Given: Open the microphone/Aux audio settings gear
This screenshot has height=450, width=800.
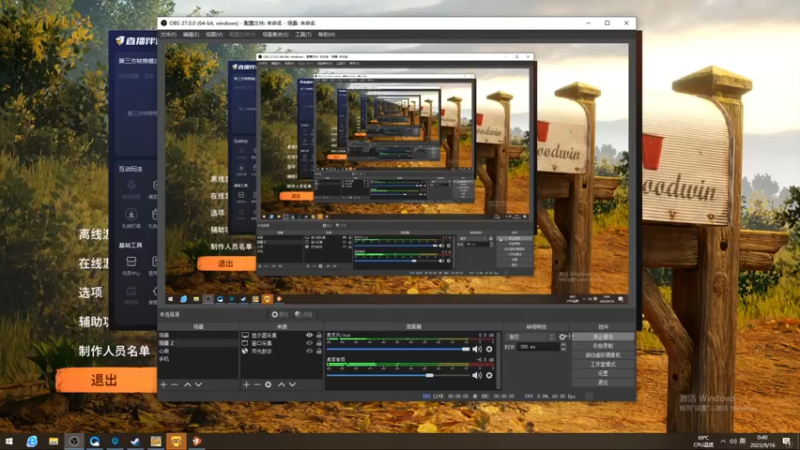Looking at the screenshot, I should pyautogui.click(x=489, y=349).
